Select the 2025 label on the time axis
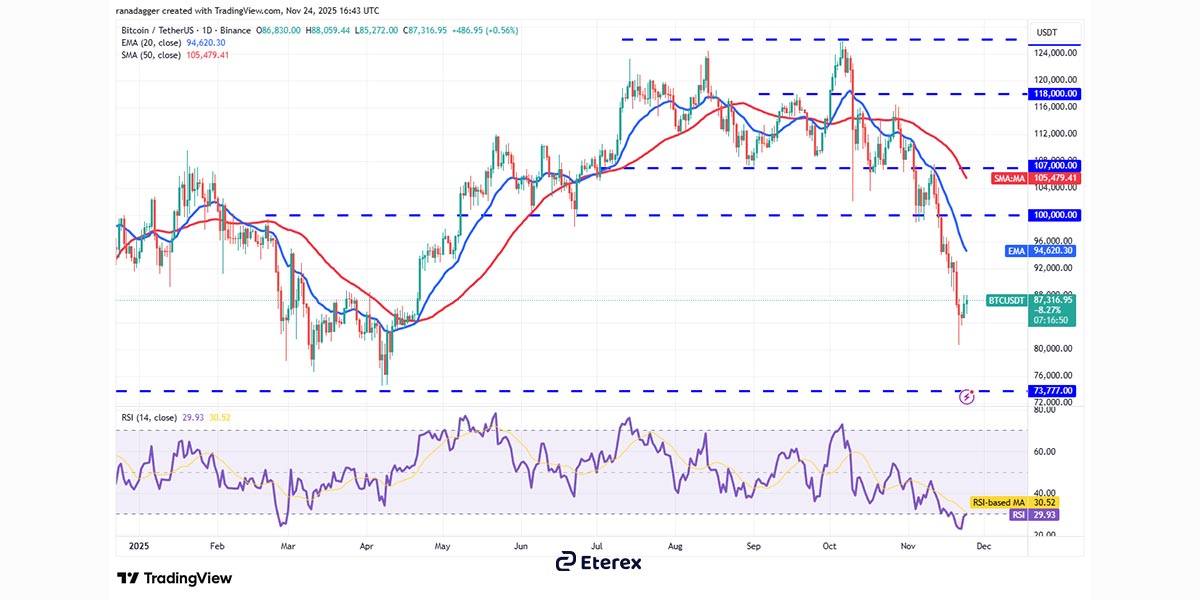The width and height of the screenshot is (1200, 600). [138, 547]
